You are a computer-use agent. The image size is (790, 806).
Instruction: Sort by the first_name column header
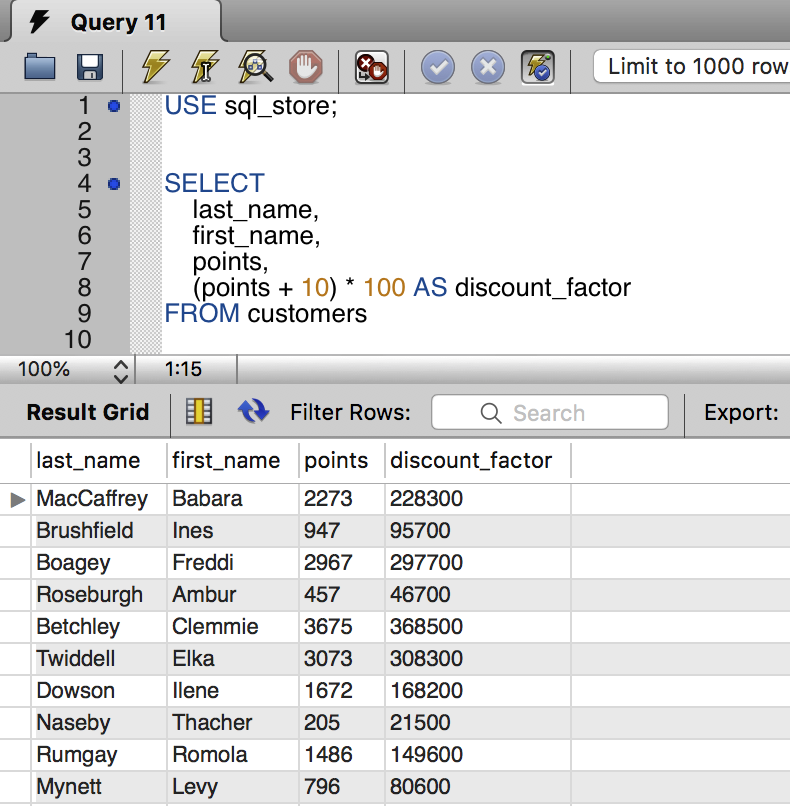233,461
